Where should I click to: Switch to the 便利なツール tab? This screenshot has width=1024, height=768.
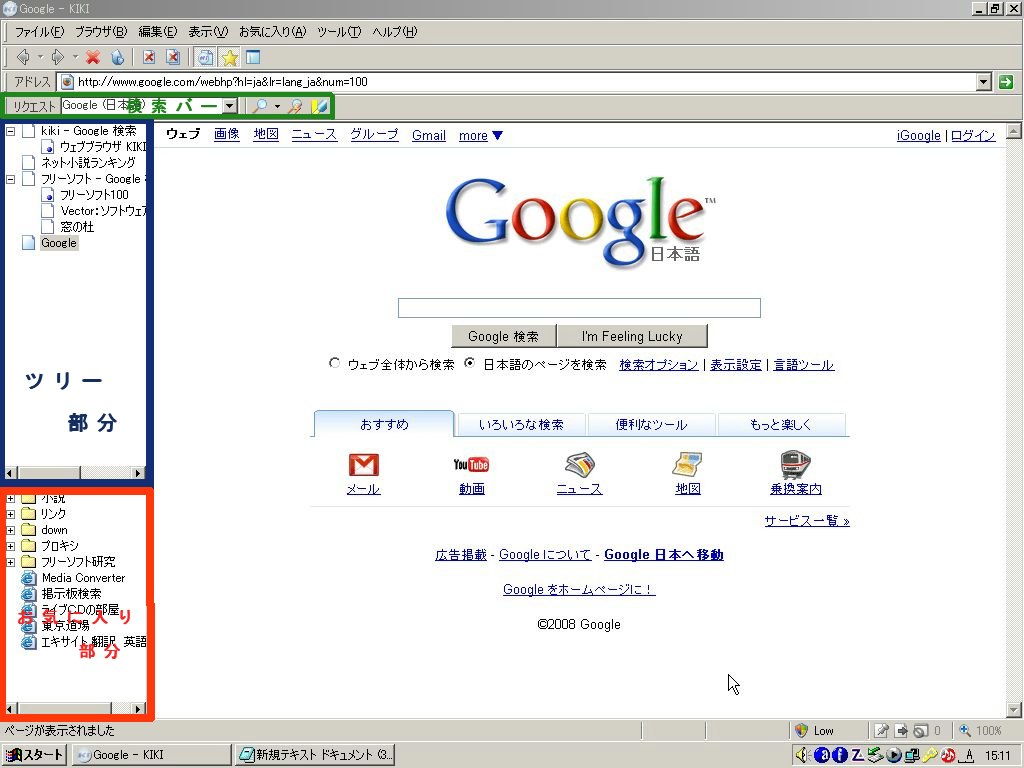651,424
